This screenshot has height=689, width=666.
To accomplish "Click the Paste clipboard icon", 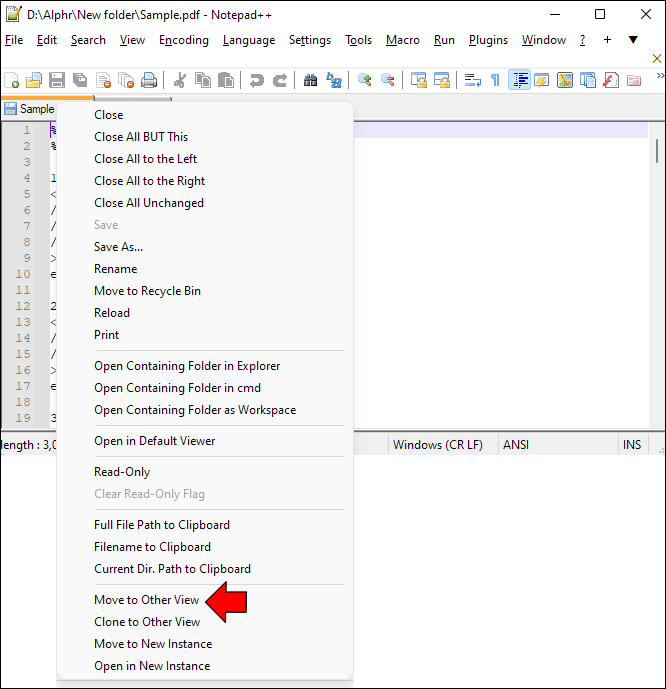I will (226, 80).
